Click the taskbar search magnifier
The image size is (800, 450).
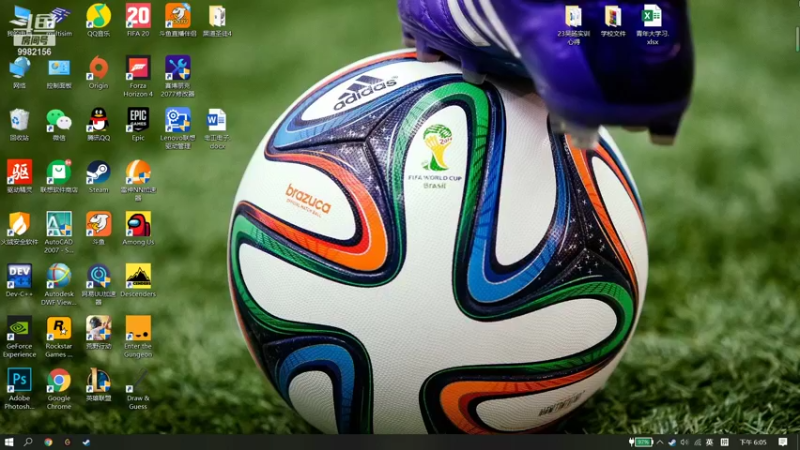(x=28, y=442)
